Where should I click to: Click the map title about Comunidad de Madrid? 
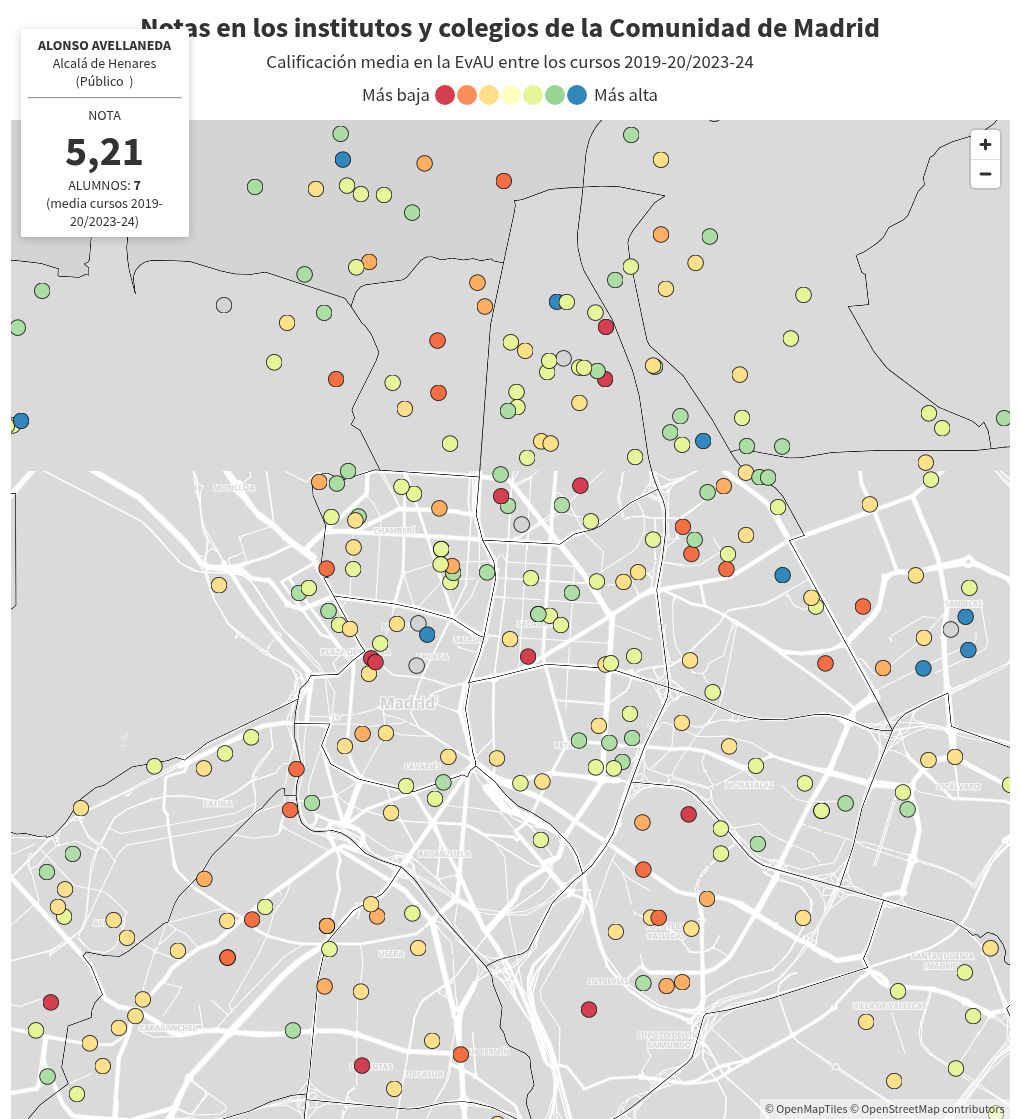(510, 28)
